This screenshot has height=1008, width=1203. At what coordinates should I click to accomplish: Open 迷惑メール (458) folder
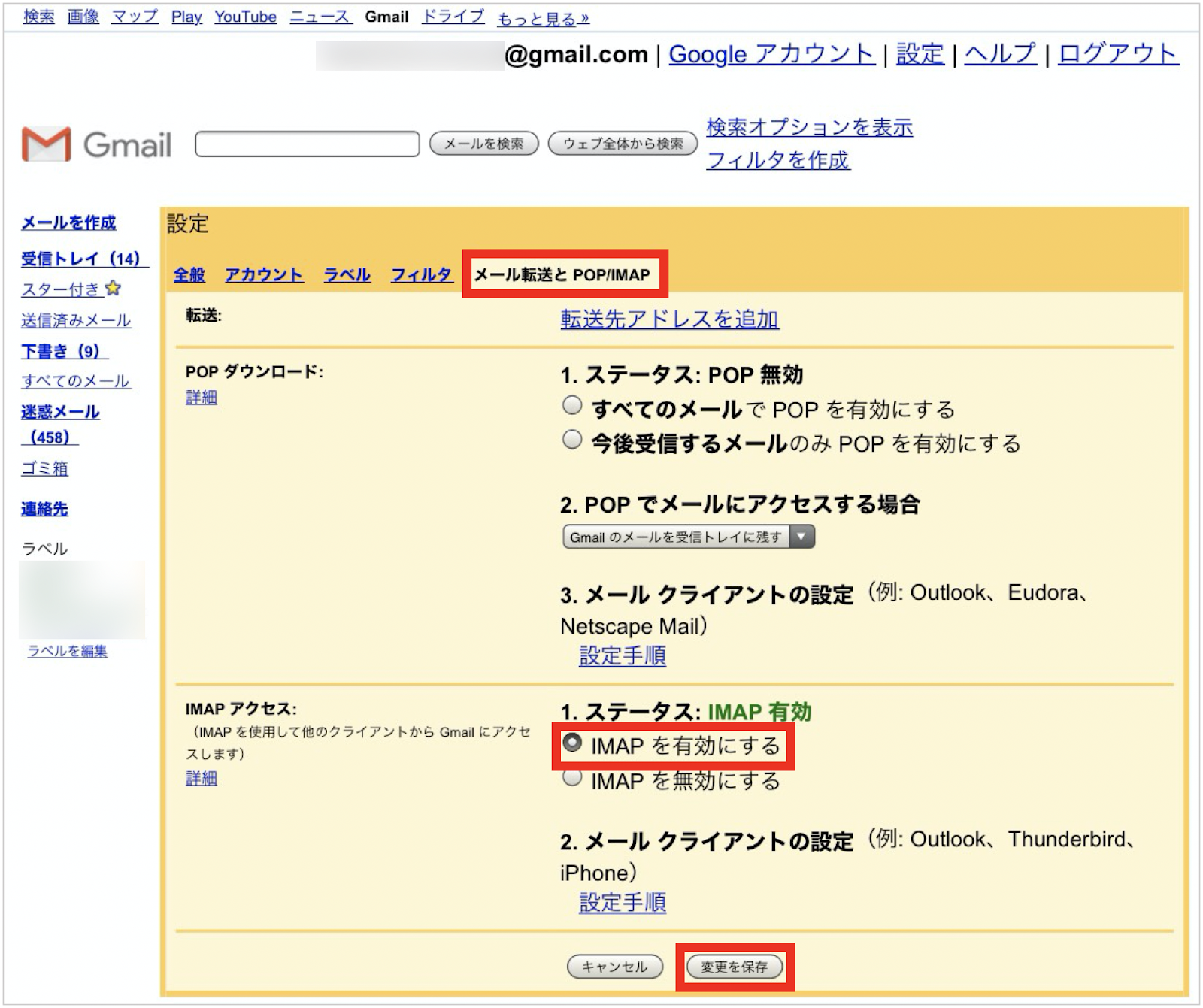60,424
